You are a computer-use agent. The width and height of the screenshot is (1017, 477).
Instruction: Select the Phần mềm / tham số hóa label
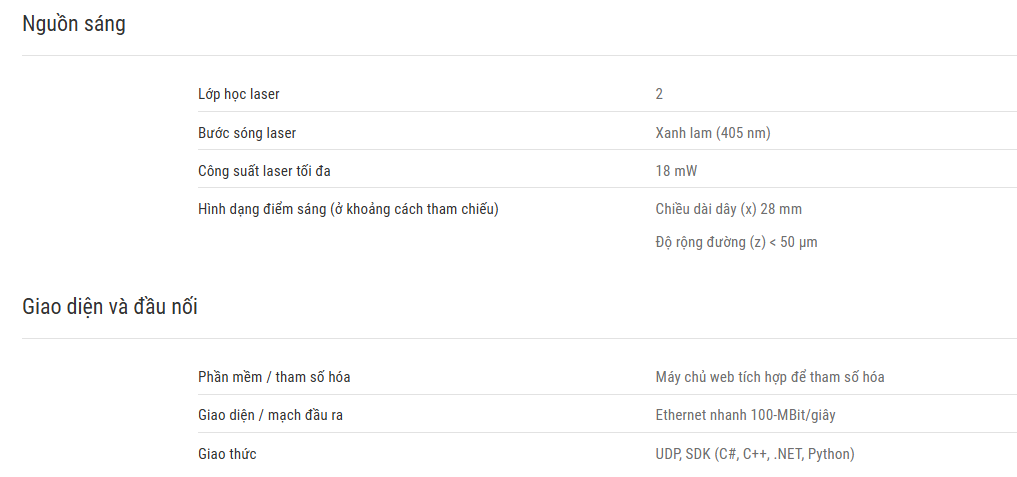(x=274, y=377)
